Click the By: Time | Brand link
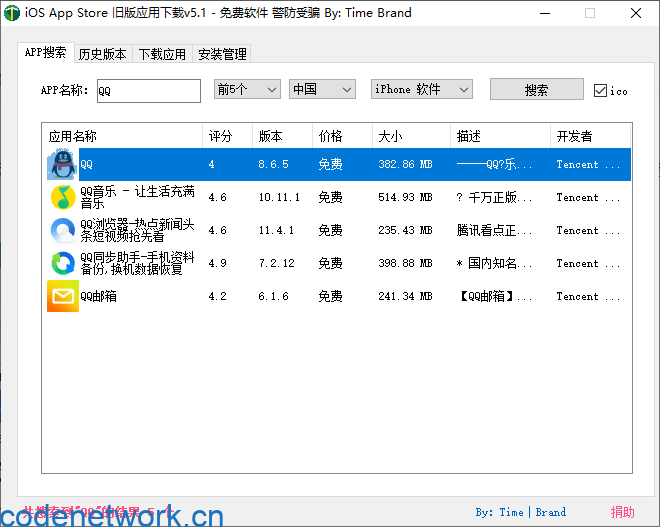The image size is (660, 527). click(x=521, y=512)
